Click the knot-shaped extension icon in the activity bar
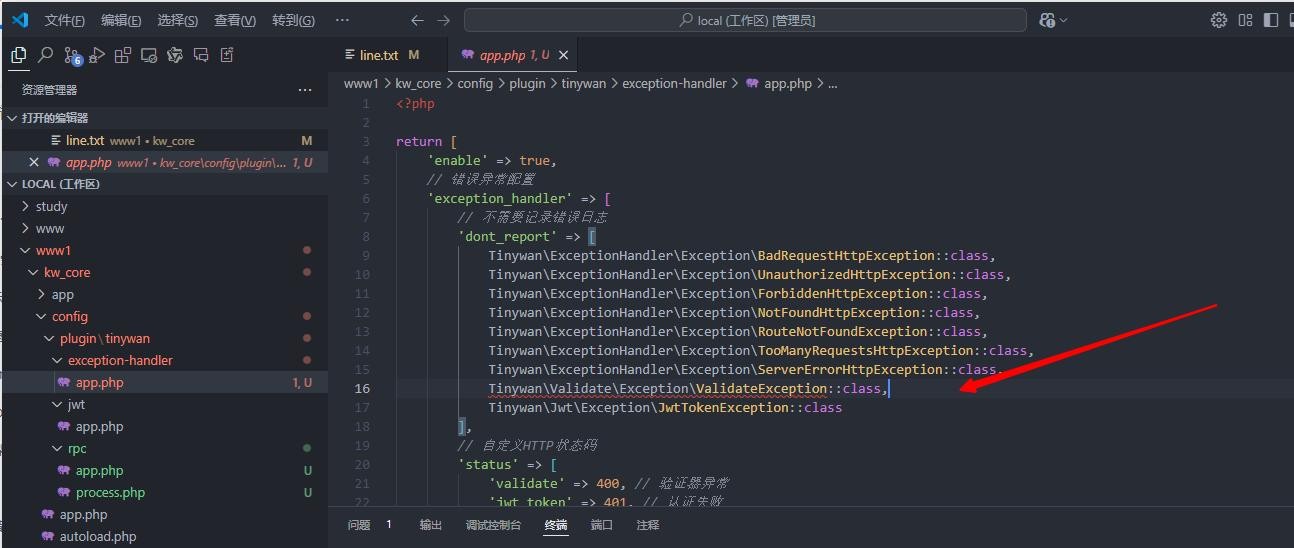 point(175,56)
